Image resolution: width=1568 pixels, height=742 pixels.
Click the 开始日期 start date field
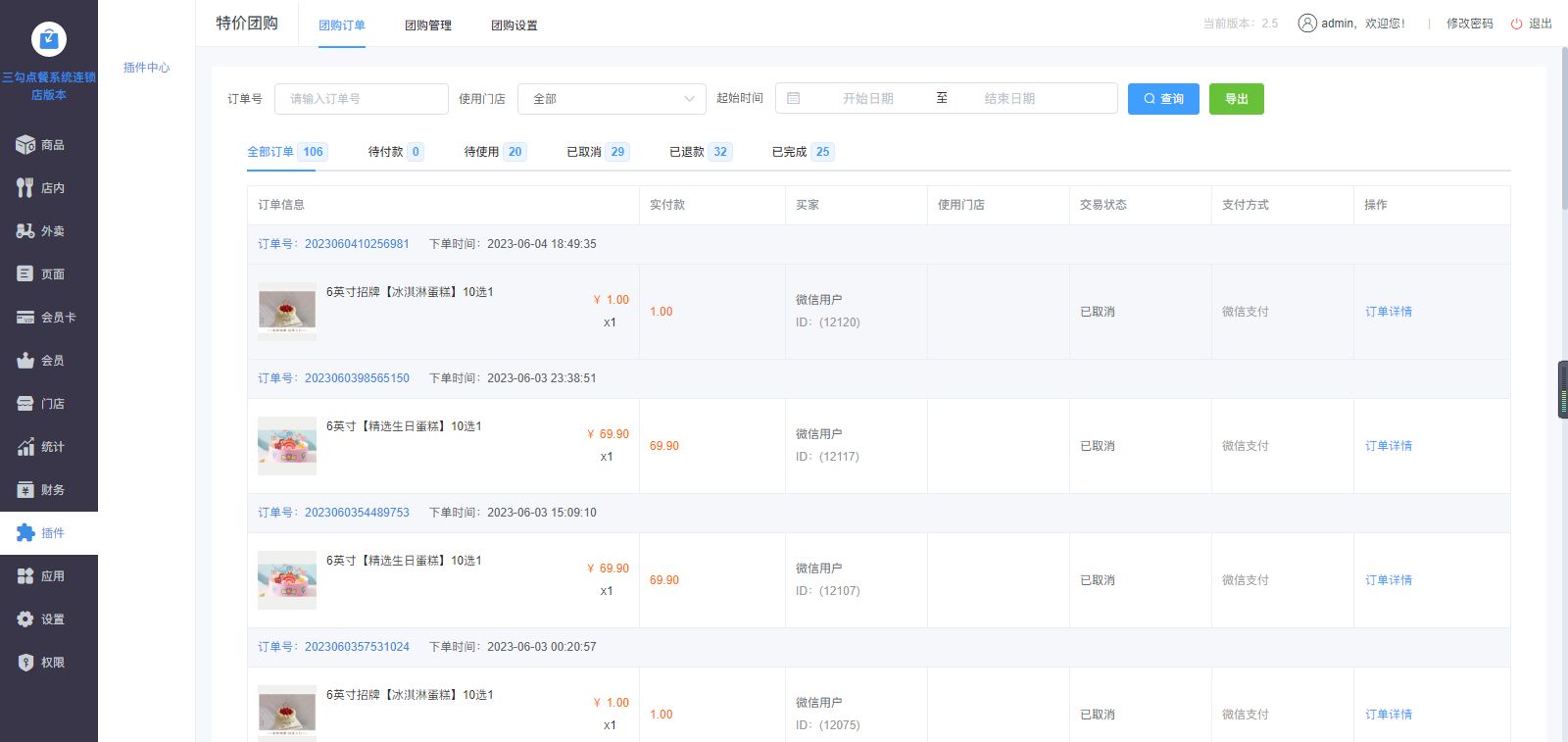point(868,99)
